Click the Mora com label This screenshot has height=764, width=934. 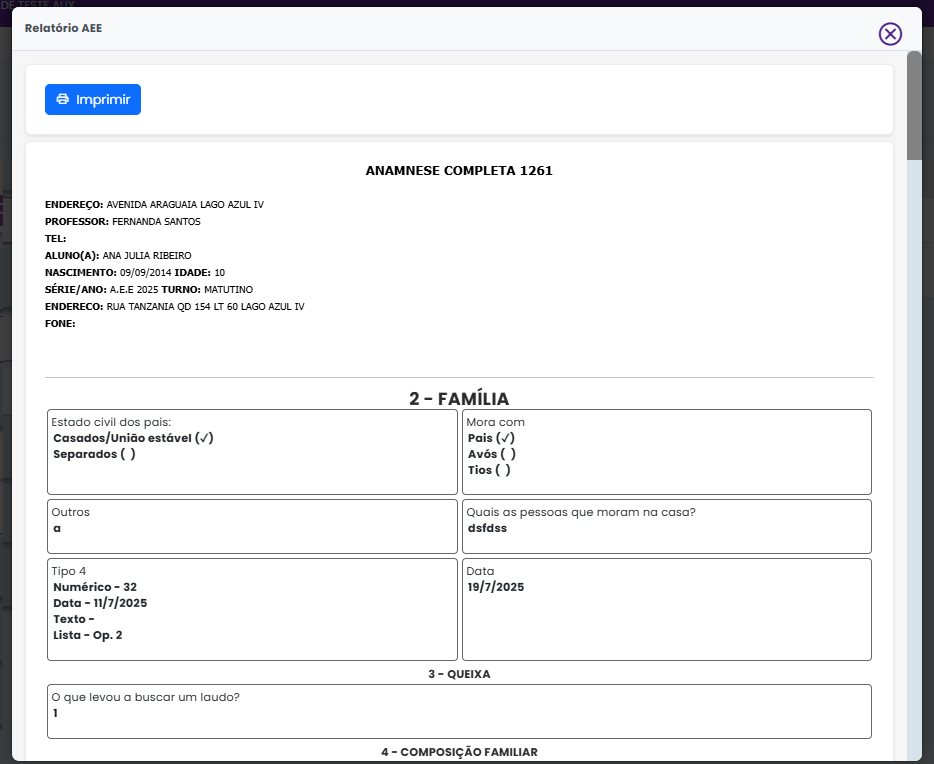[x=496, y=422]
